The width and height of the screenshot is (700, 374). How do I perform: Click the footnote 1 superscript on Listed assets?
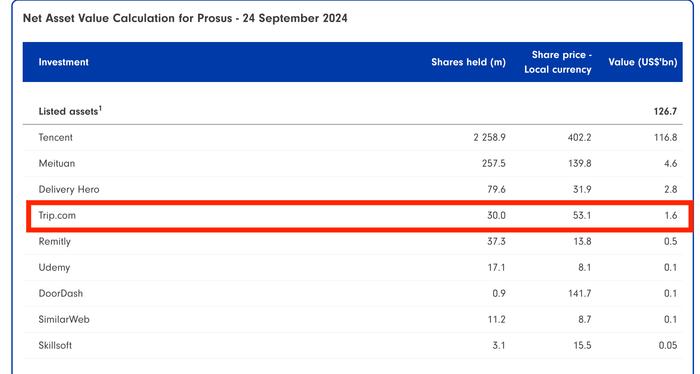[100, 108]
